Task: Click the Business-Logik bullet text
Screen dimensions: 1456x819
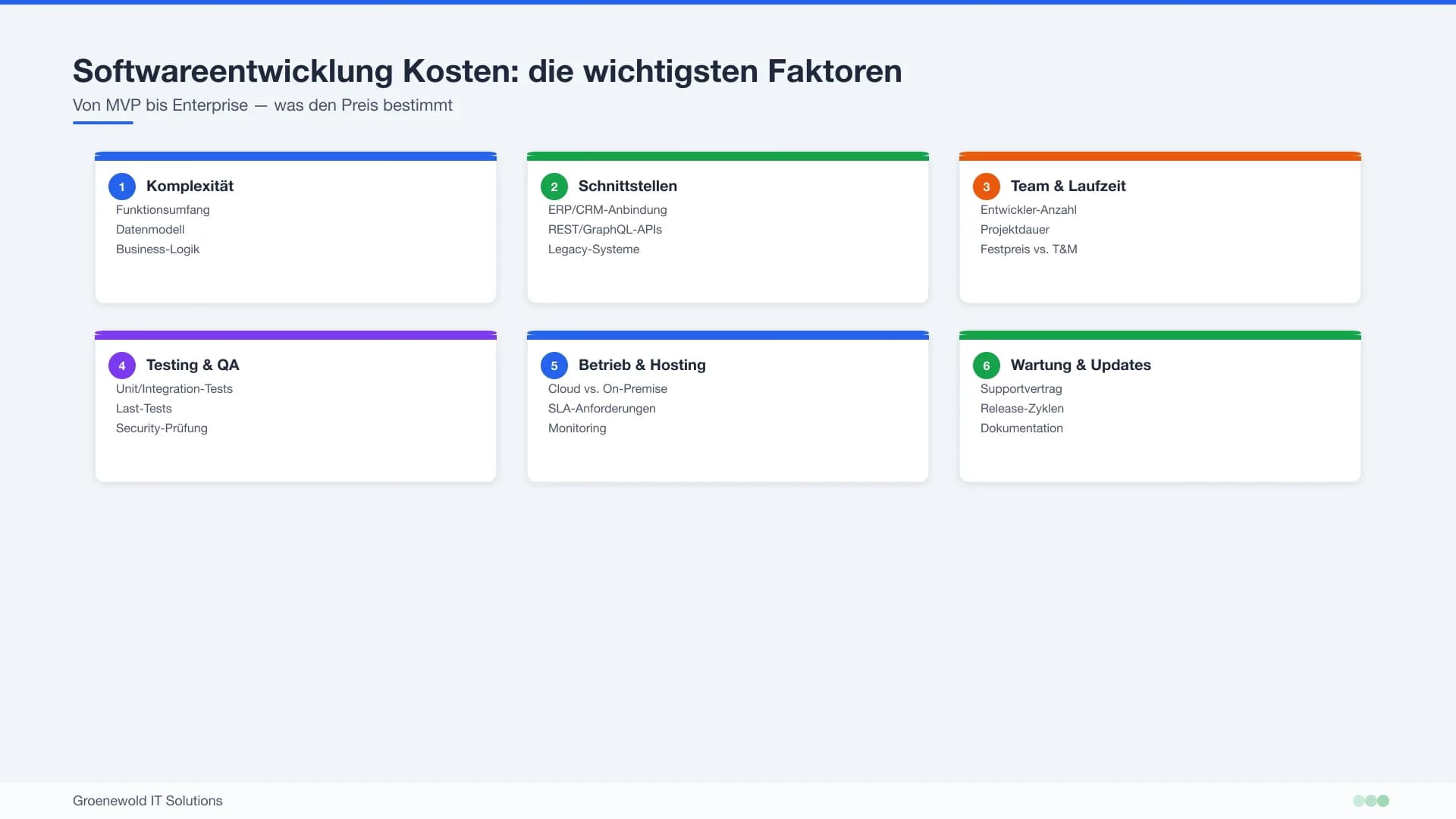Action: tap(158, 249)
